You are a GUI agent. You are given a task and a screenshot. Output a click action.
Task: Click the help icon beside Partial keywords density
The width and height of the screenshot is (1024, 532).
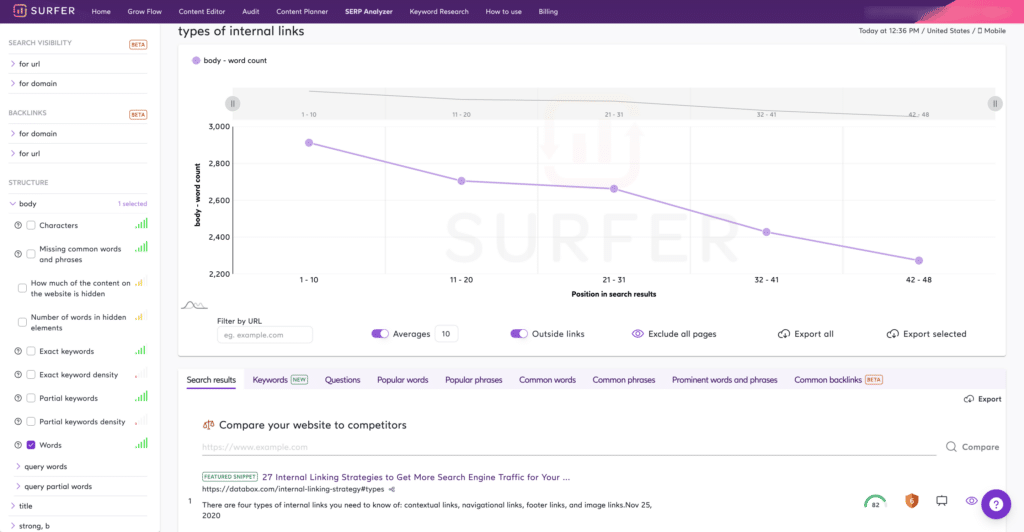pyautogui.click(x=18, y=422)
